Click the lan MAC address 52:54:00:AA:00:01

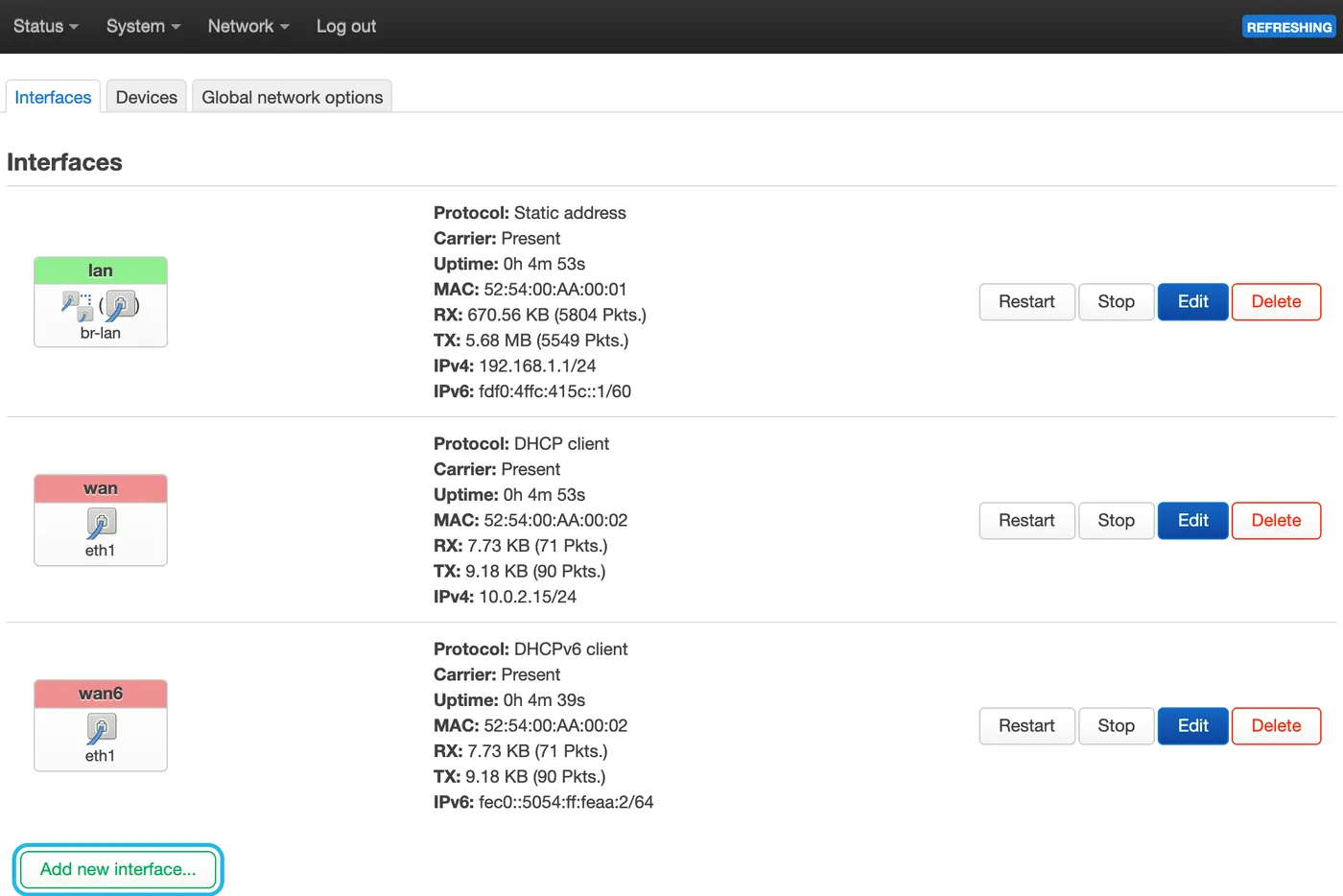click(555, 289)
